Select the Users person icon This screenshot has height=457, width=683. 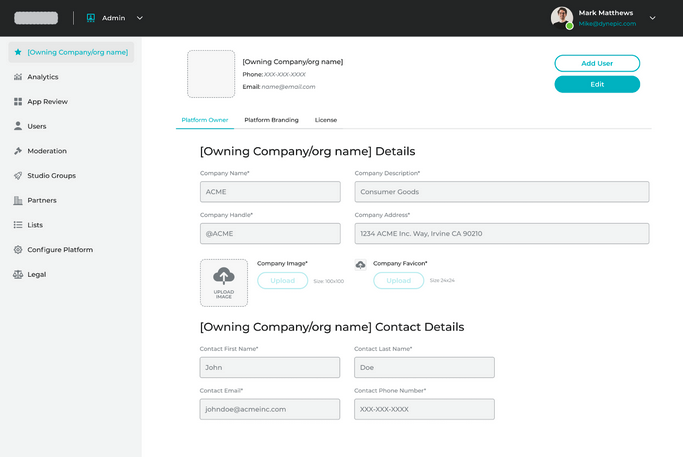pos(18,126)
